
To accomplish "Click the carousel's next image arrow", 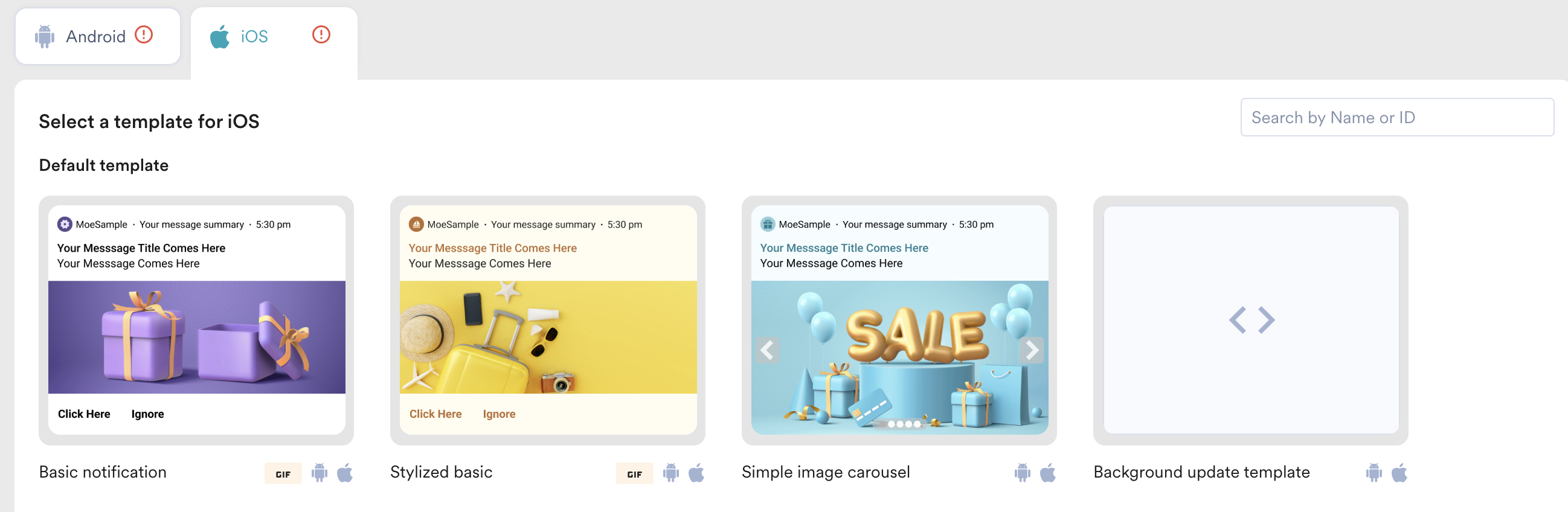I will pyautogui.click(x=1031, y=350).
